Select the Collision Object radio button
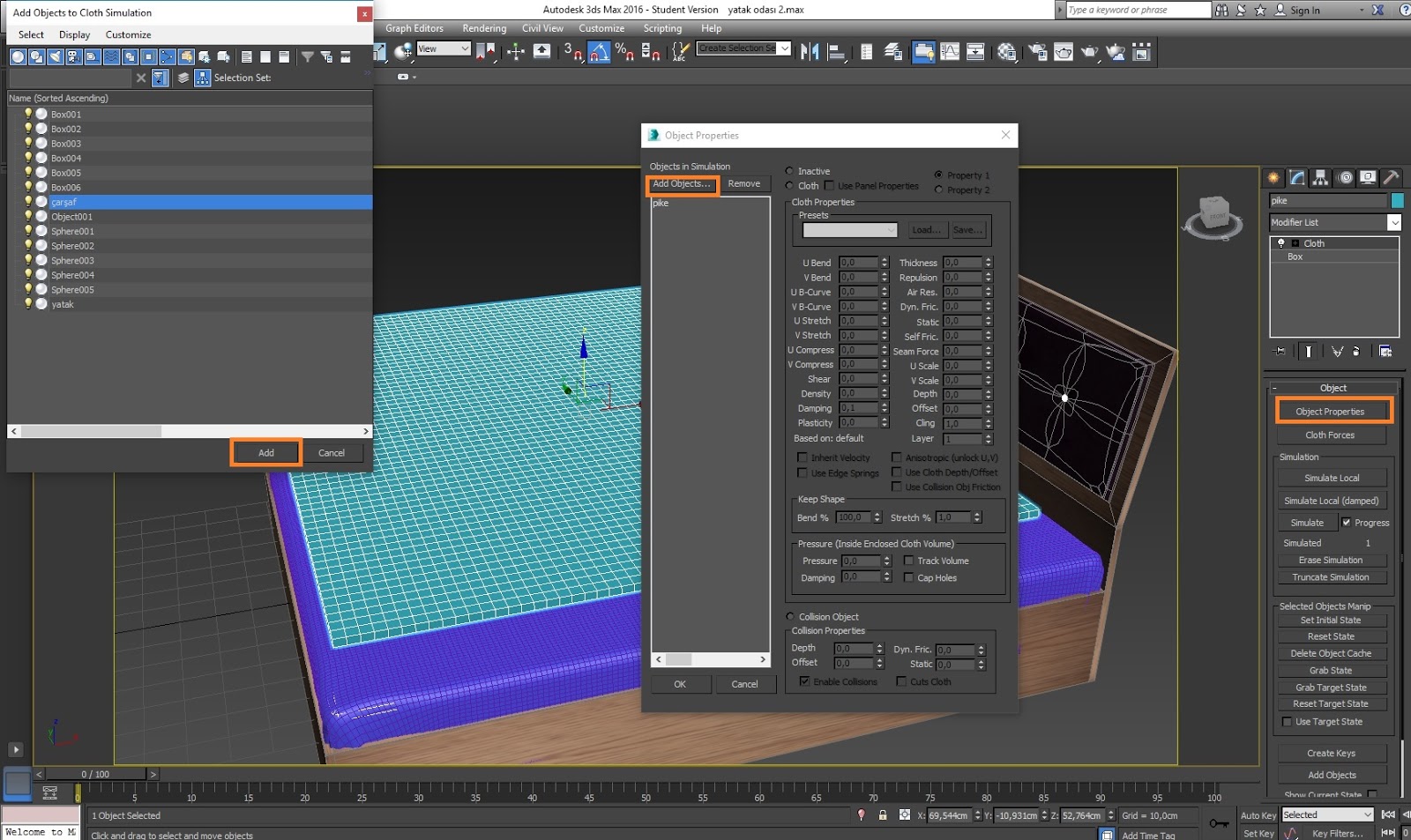This screenshot has width=1411, height=840. [790, 617]
